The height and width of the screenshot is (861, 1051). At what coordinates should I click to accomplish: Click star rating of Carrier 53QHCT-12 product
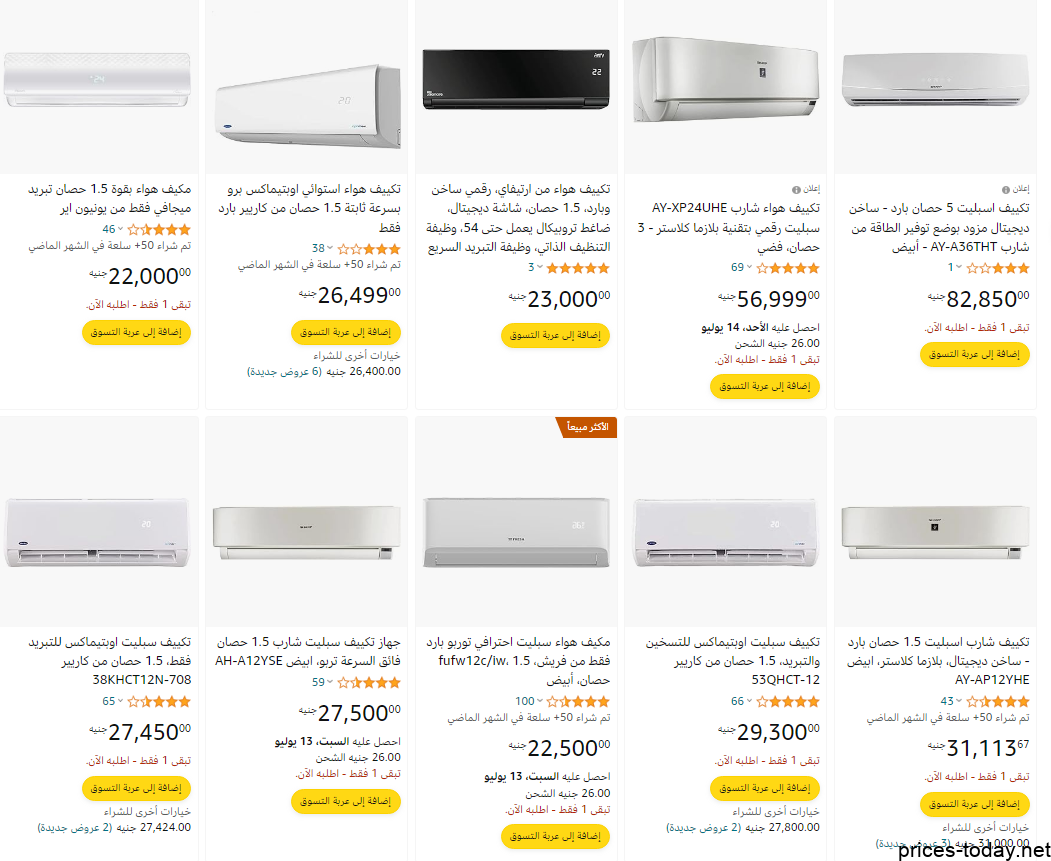point(788,702)
